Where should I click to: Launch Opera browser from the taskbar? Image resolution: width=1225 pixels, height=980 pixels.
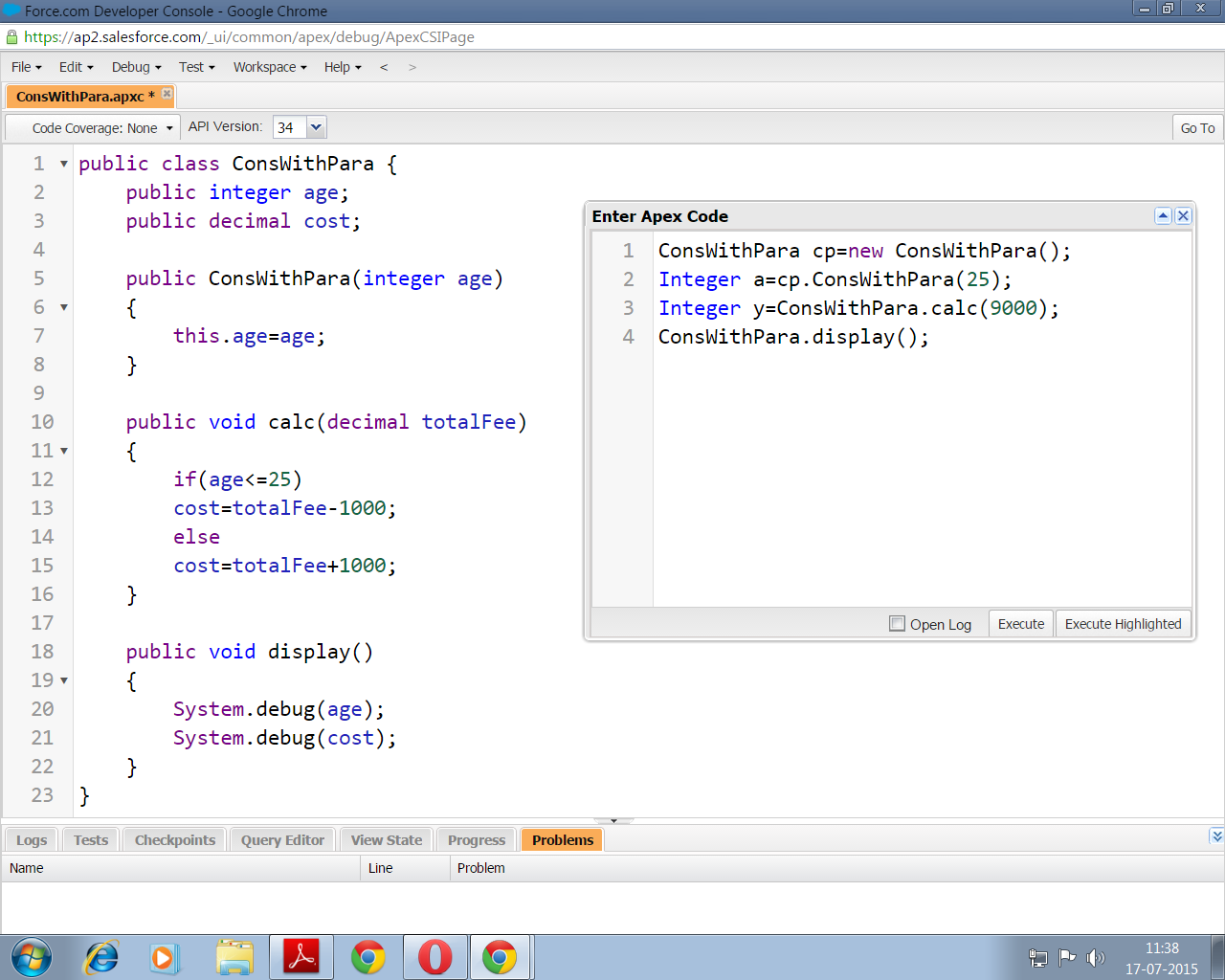coord(434,958)
